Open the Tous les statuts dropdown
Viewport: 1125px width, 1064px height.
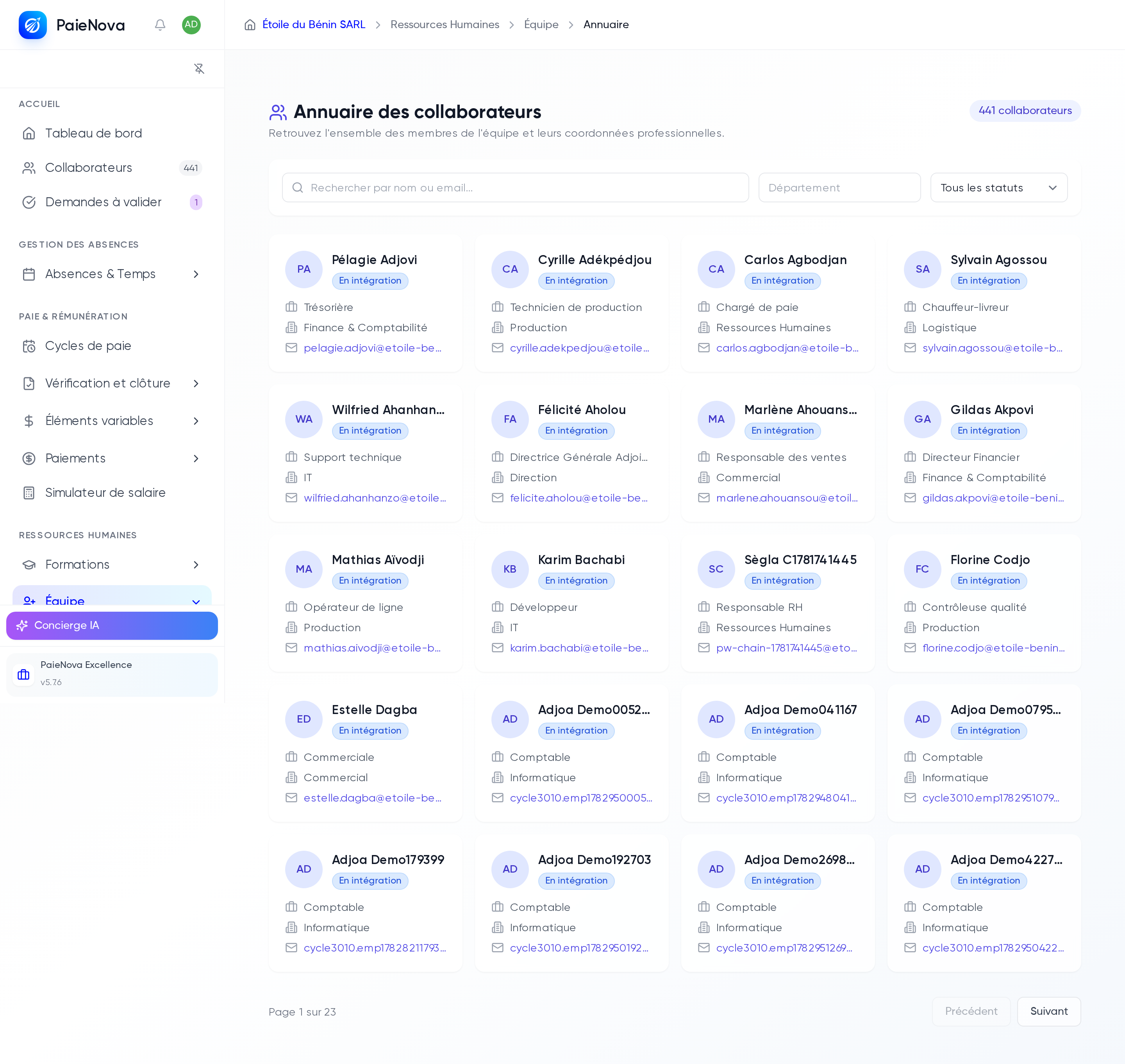click(x=998, y=188)
